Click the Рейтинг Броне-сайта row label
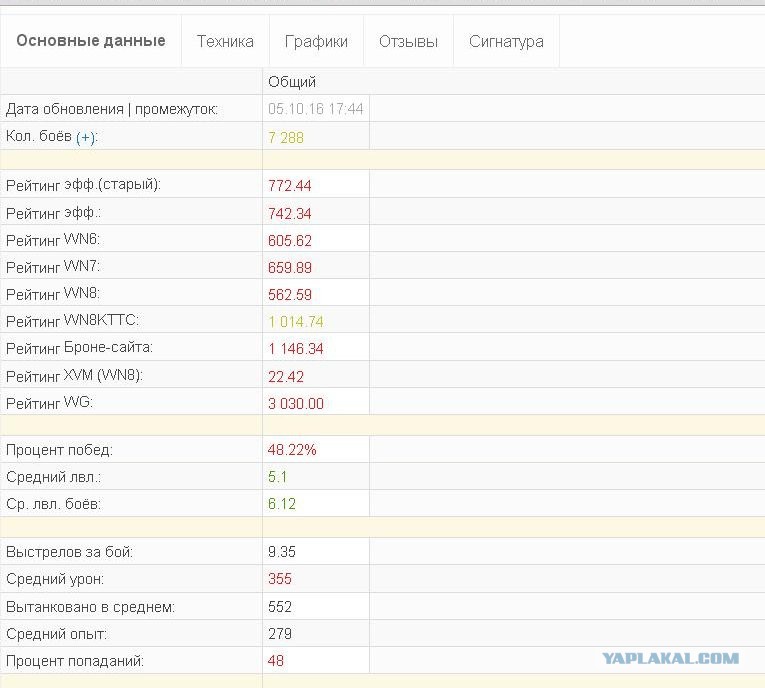This screenshot has width=765, height=688. [80, 348]
